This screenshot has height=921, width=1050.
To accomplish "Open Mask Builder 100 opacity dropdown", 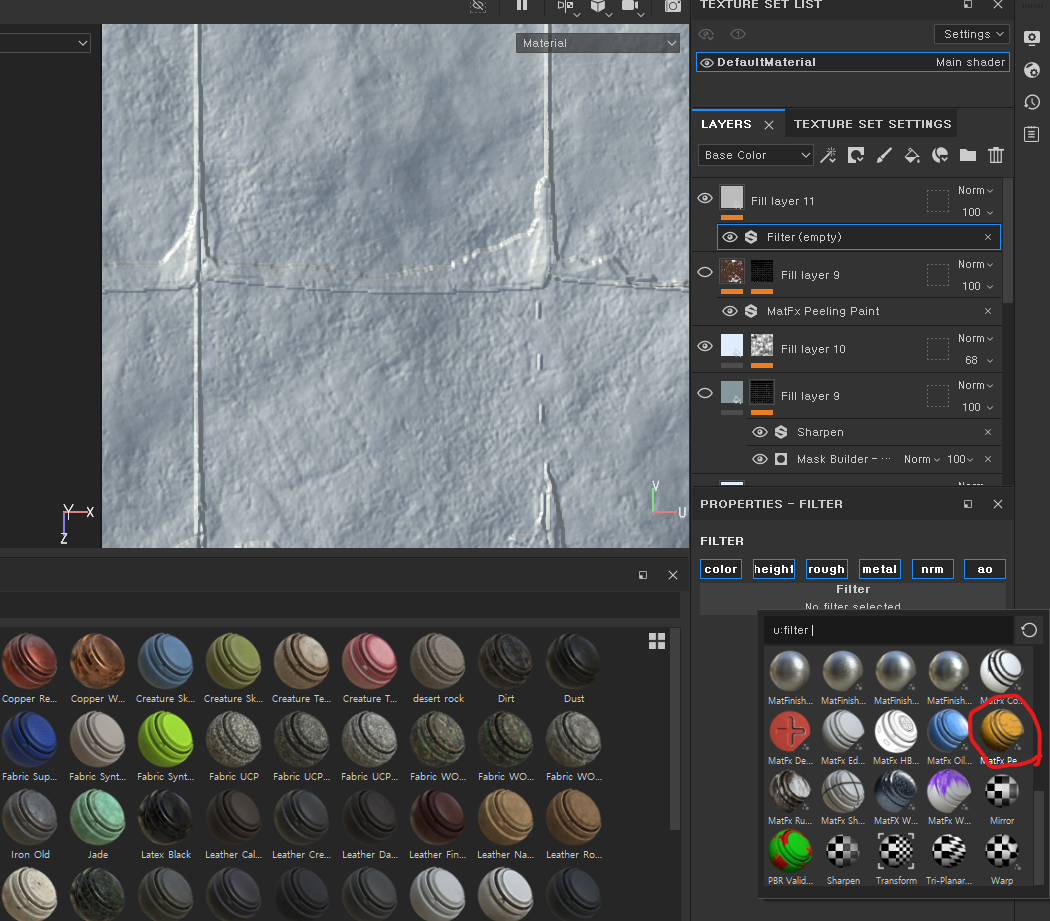I will pos(960,459).
